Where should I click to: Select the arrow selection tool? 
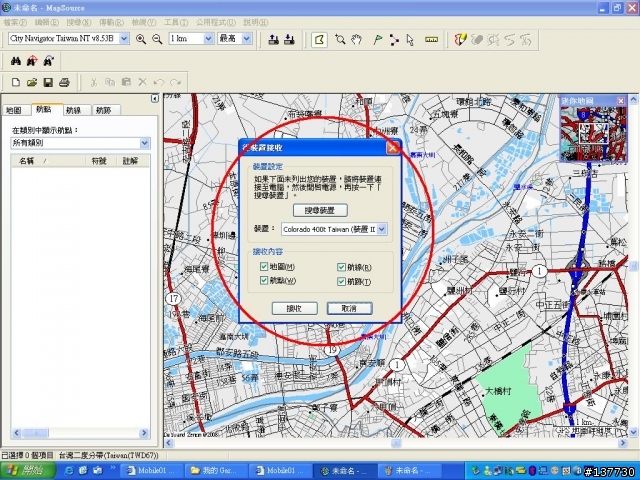410,40
